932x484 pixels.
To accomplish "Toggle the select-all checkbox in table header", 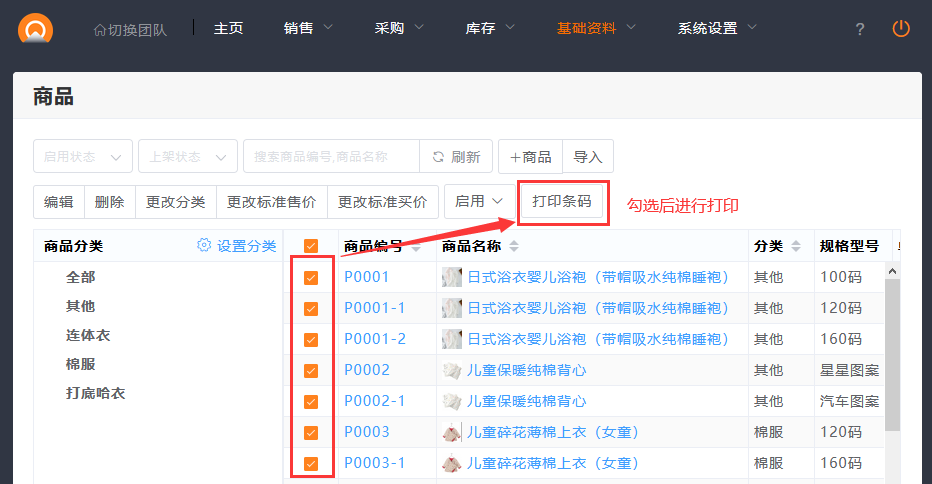I will [311, 246].
